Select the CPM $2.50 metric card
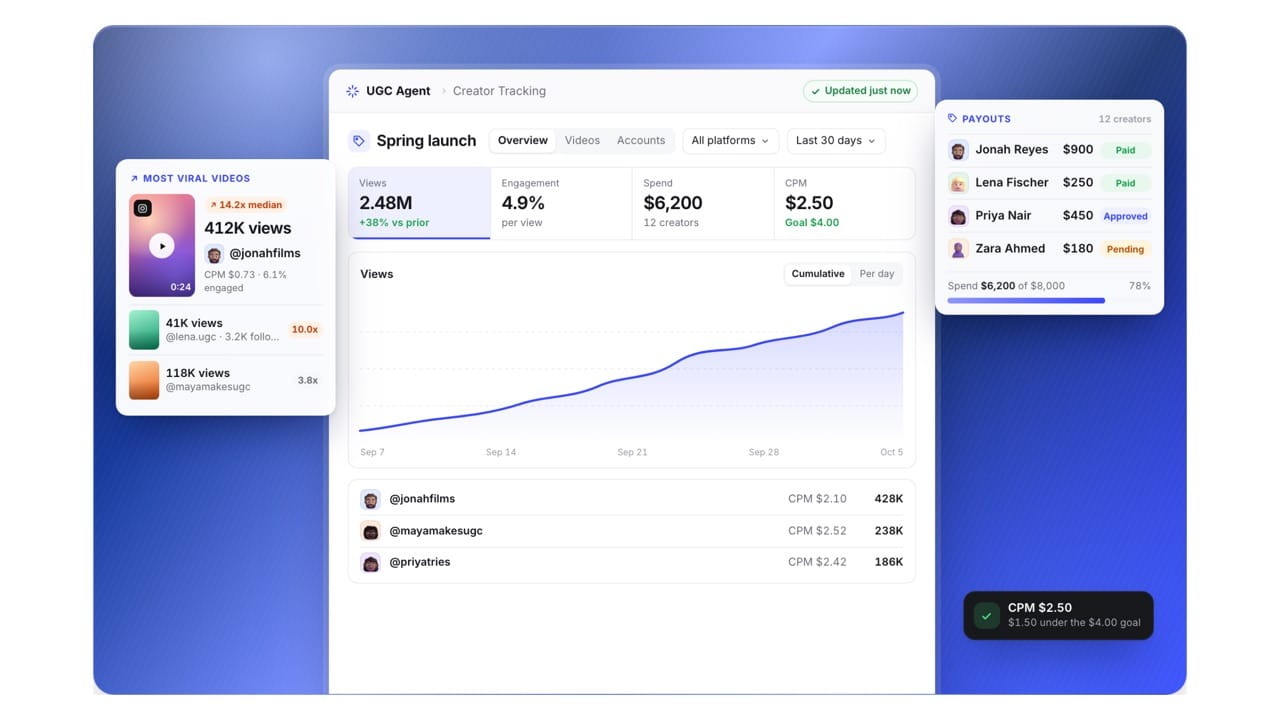This screenshot has width=1280, height=720. [x=844, y=203]
